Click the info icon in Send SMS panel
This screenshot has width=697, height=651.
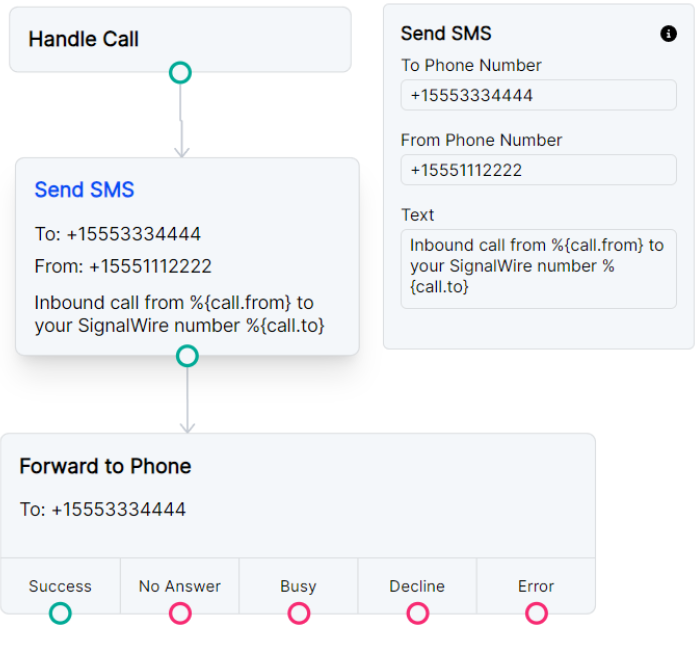pyautogui.click(x=669, y=34)
